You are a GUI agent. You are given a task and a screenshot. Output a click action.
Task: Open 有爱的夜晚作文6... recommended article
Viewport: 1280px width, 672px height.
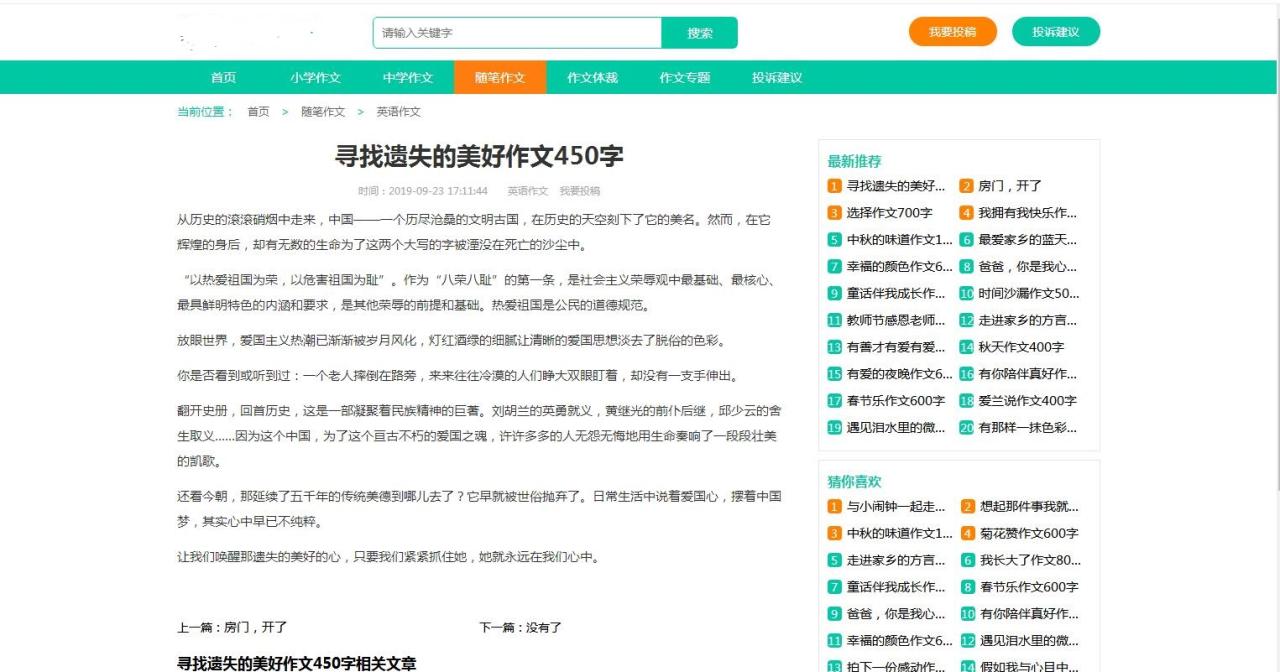coord(899,374)
